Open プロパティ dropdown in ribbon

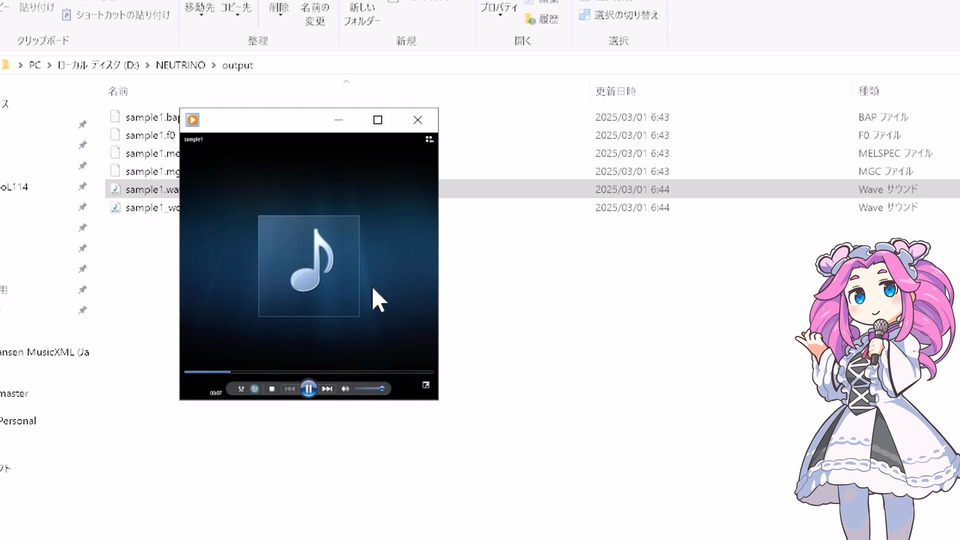pos(498,9)
